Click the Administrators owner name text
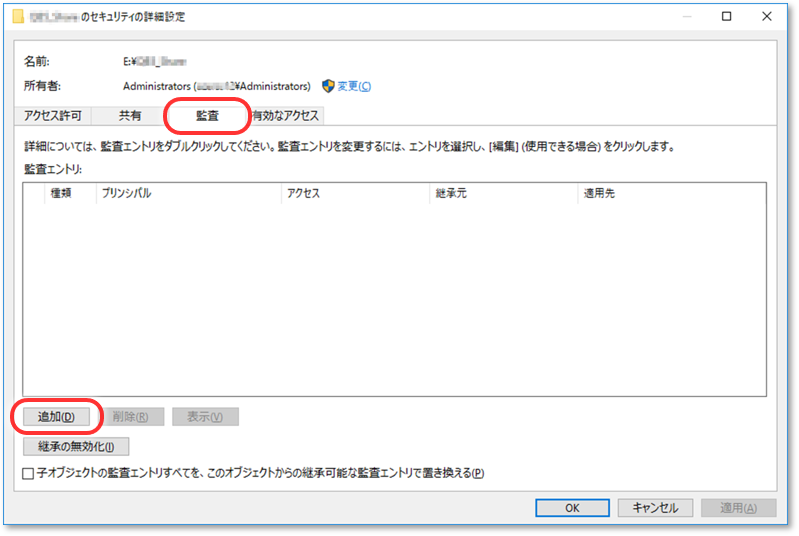799x536 pixels. coord(217,86)
